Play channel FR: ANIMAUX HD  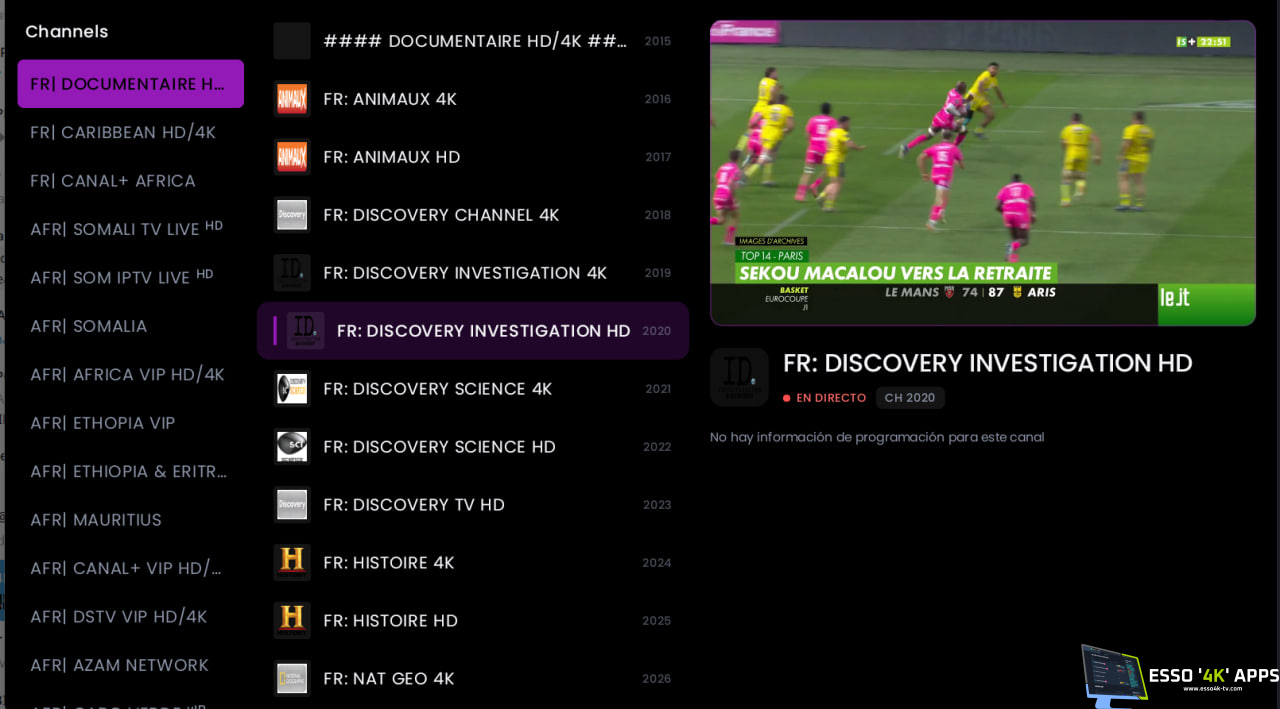tap(473, 157)
